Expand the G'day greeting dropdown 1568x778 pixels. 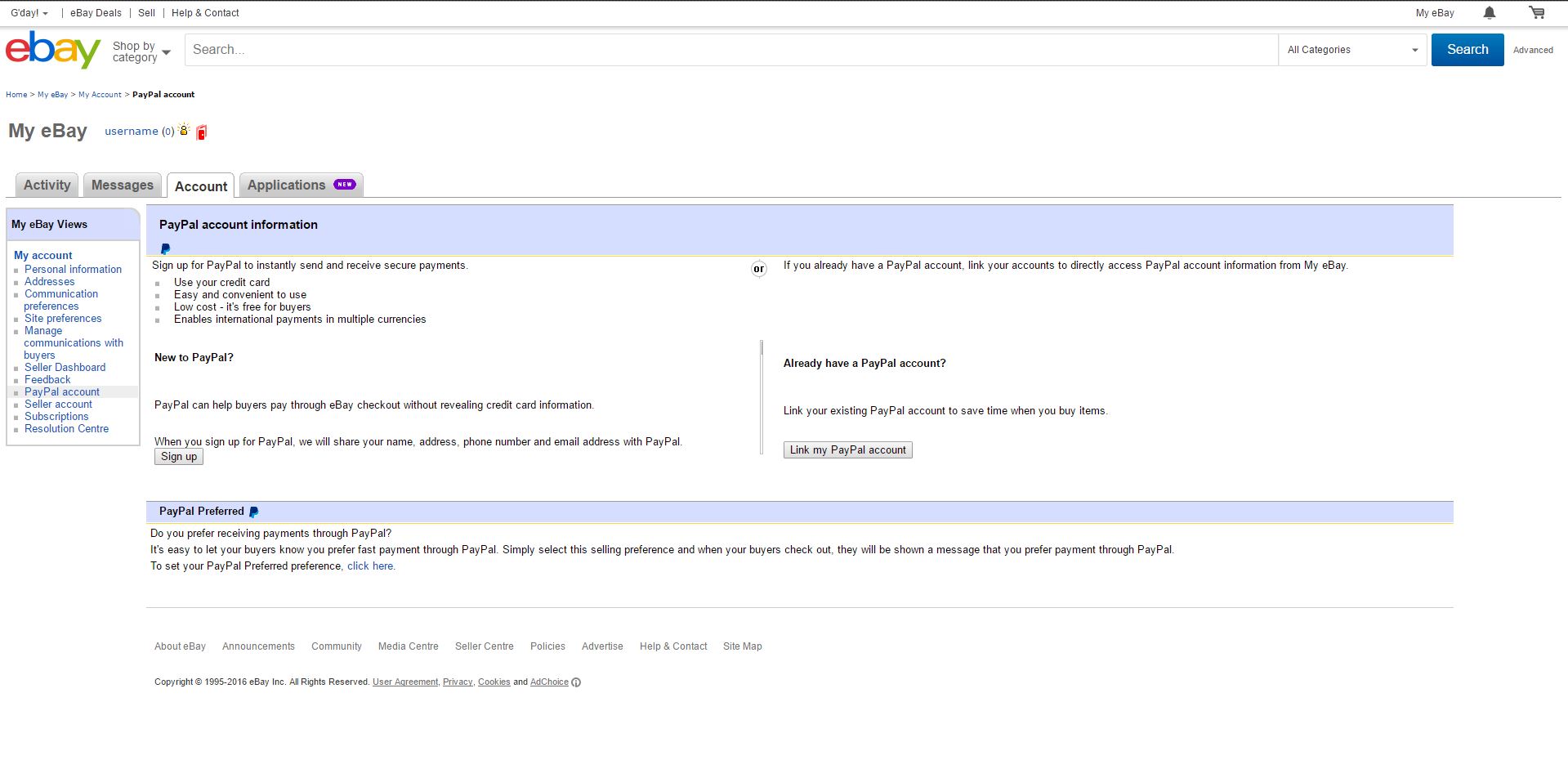[x=29, y=13]
